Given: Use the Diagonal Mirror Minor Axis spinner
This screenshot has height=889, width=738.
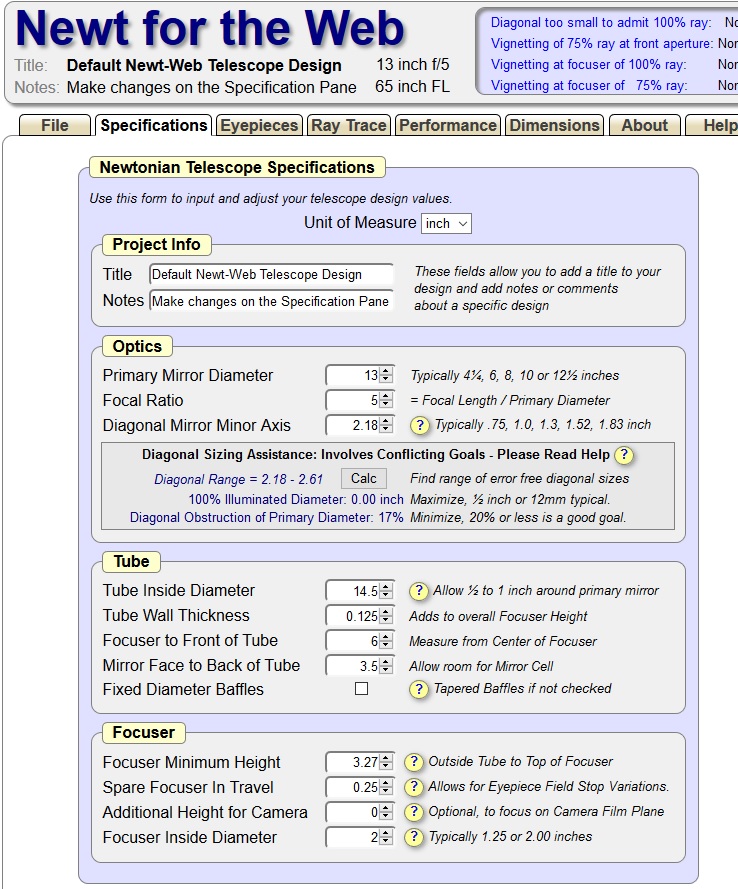Looking at the screenshot, I should [386, 425].
